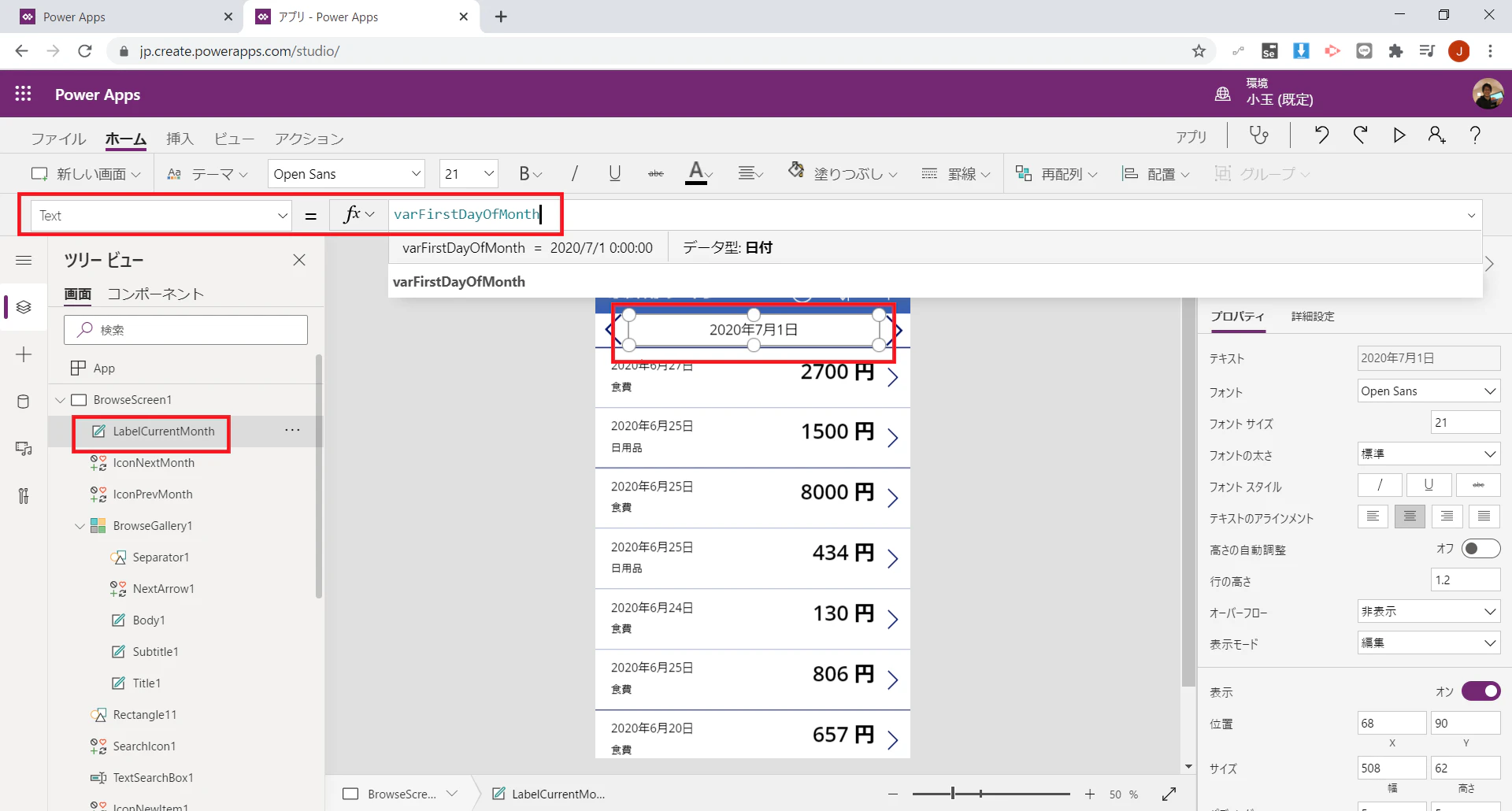Click the fit-to-window expand icon

(1169, 794)
